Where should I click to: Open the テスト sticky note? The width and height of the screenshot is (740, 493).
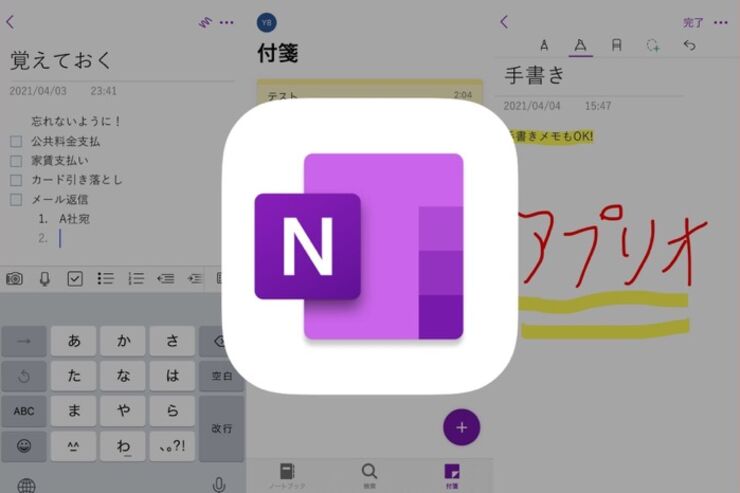pos(370,91)
